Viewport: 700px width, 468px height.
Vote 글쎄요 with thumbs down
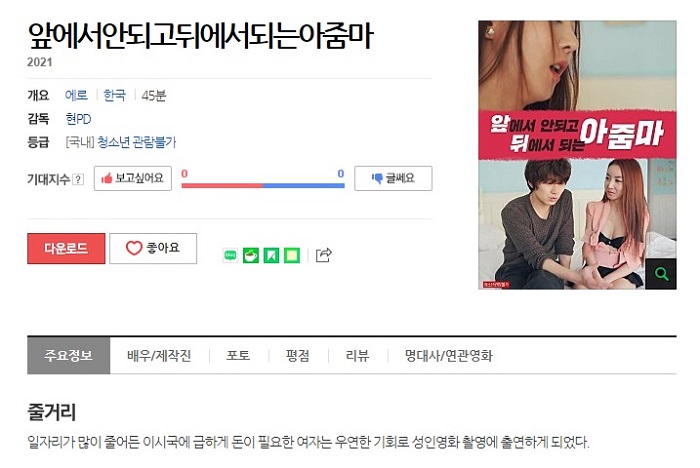(393, 179)
